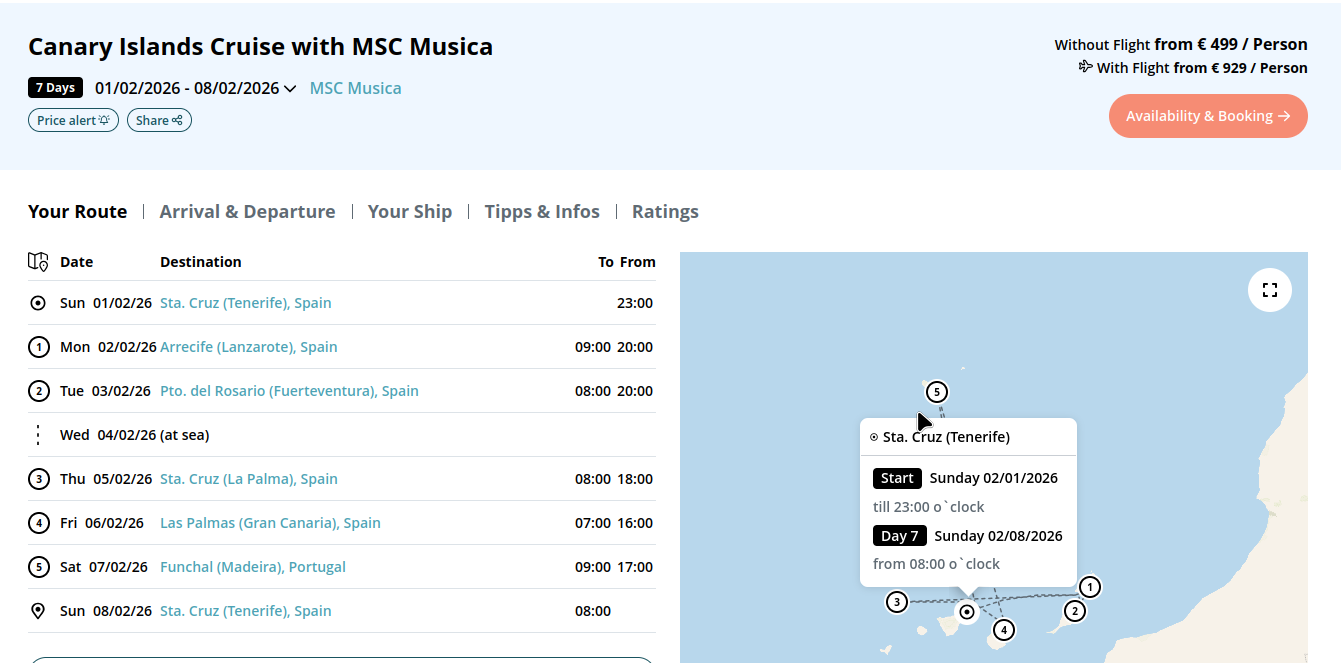
Task: Click map marker number 3 for La Palma
Action: [897, 602]
